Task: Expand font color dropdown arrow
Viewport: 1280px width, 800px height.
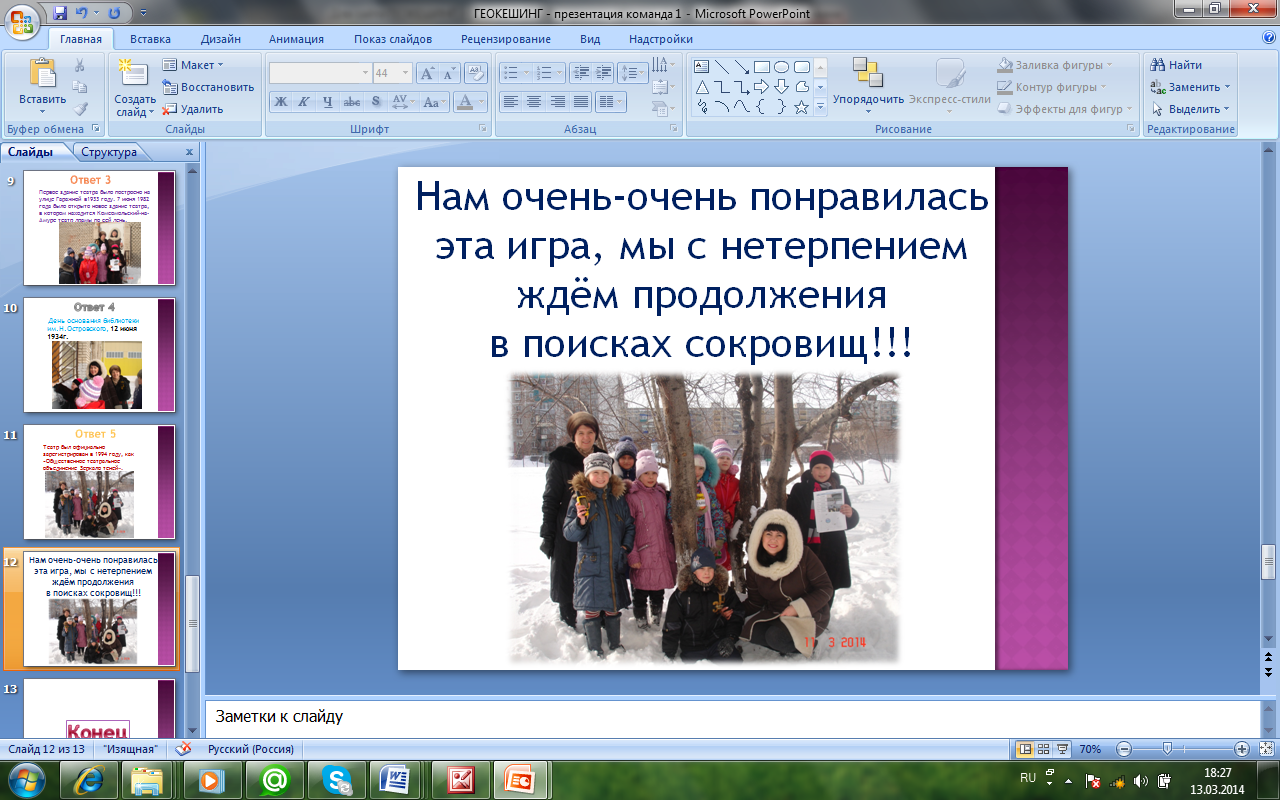Action: tap(481, 102)
